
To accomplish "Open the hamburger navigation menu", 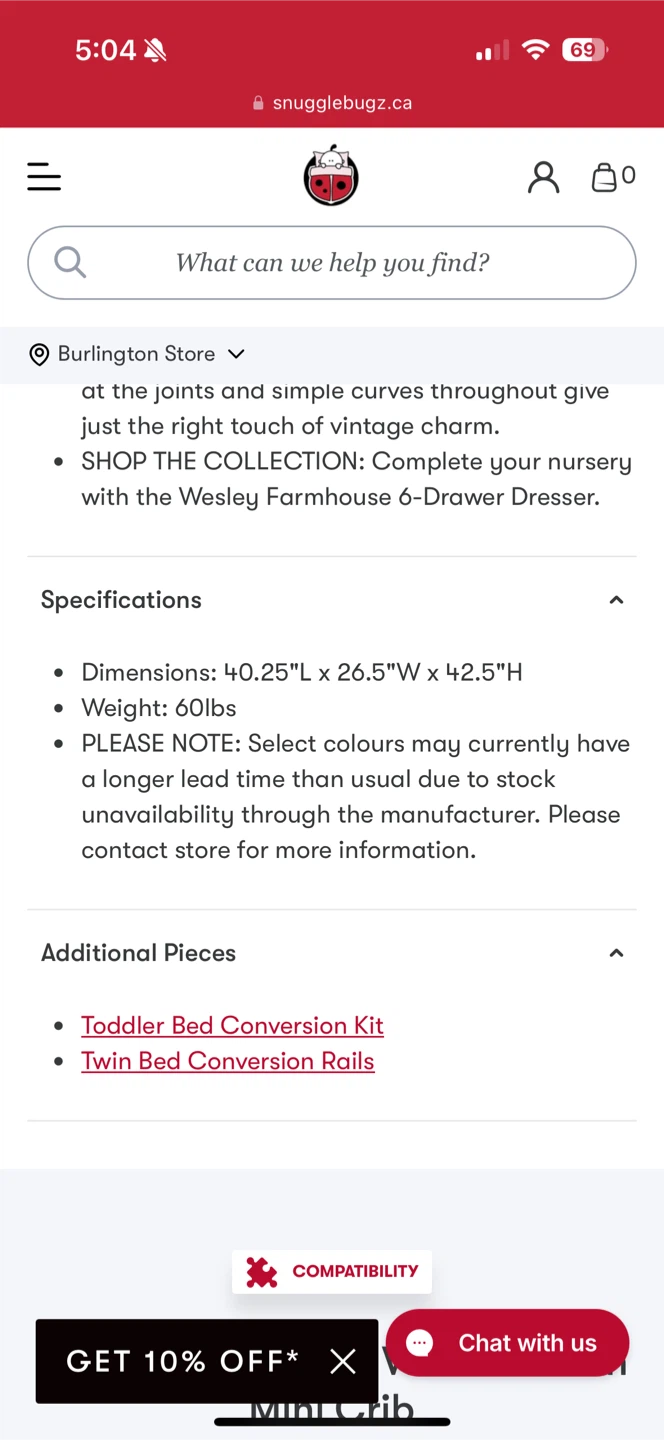I will [44, 178].
